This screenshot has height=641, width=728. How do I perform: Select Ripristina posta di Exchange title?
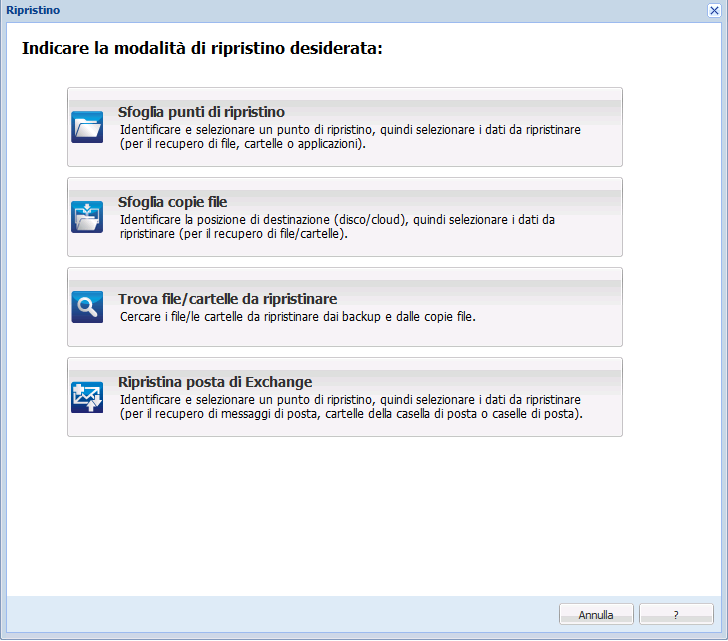(215, 382)
